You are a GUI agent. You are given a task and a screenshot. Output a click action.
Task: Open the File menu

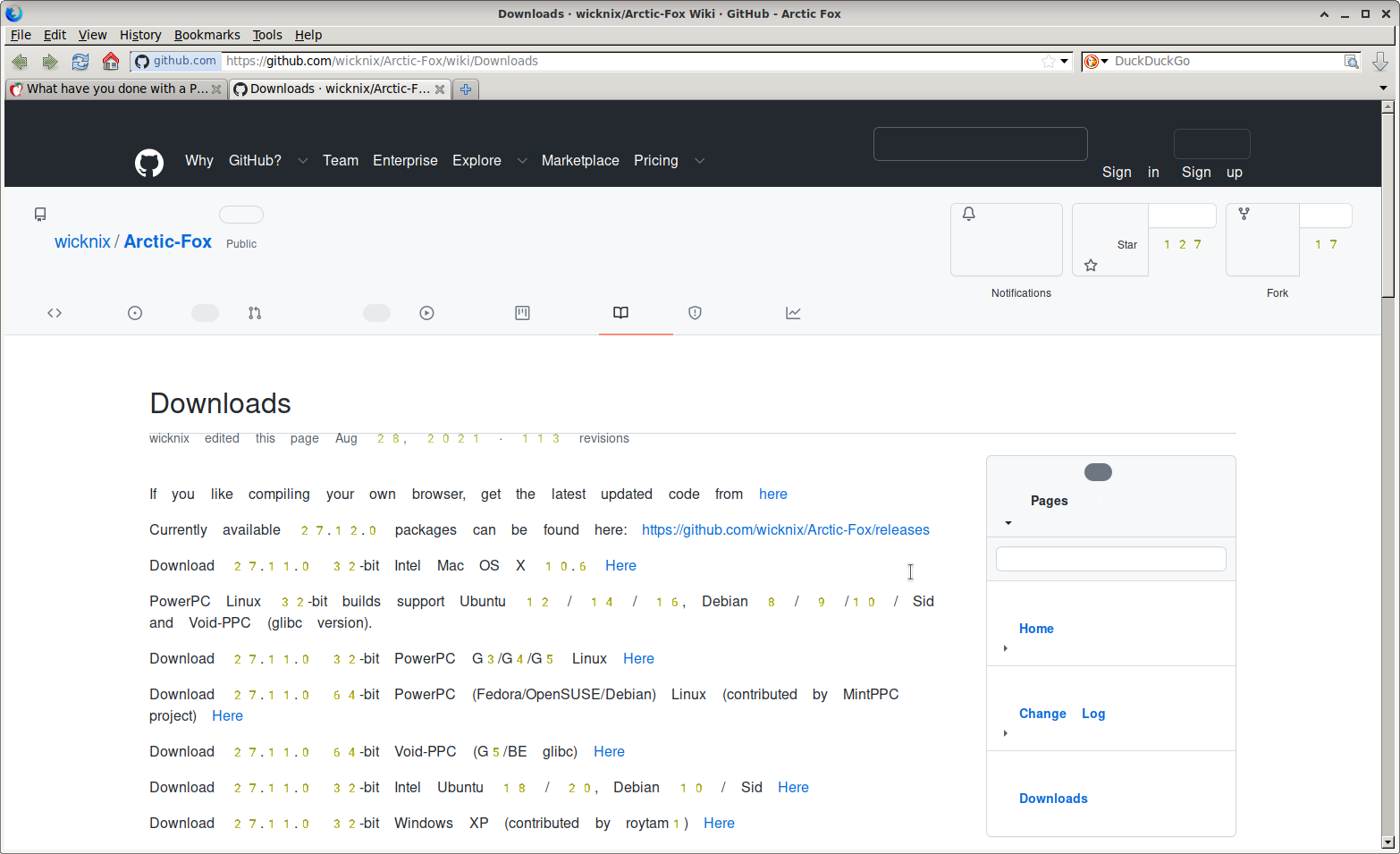click(21, 35)
